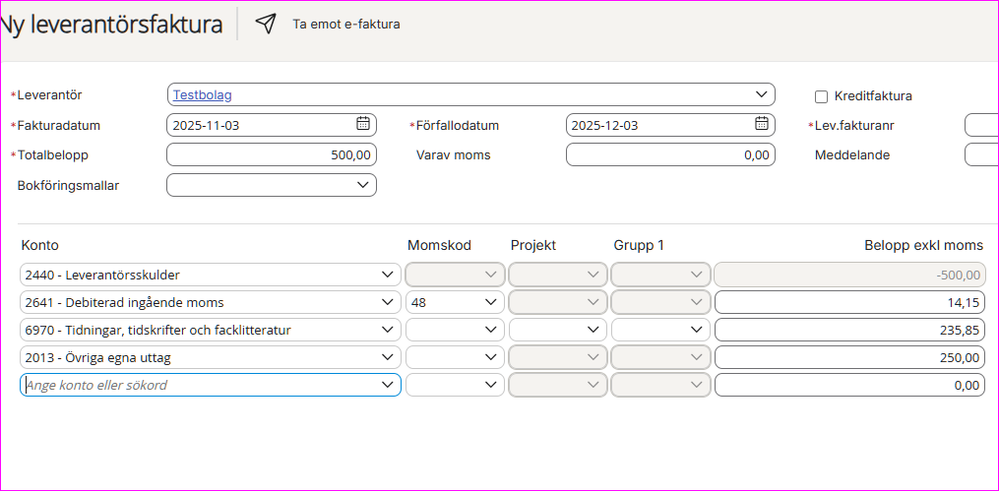Expand account dropdown for 6970 Tidningar row
Image resolution: width=999 pixels, height=491 pixels.
(387, 329)
